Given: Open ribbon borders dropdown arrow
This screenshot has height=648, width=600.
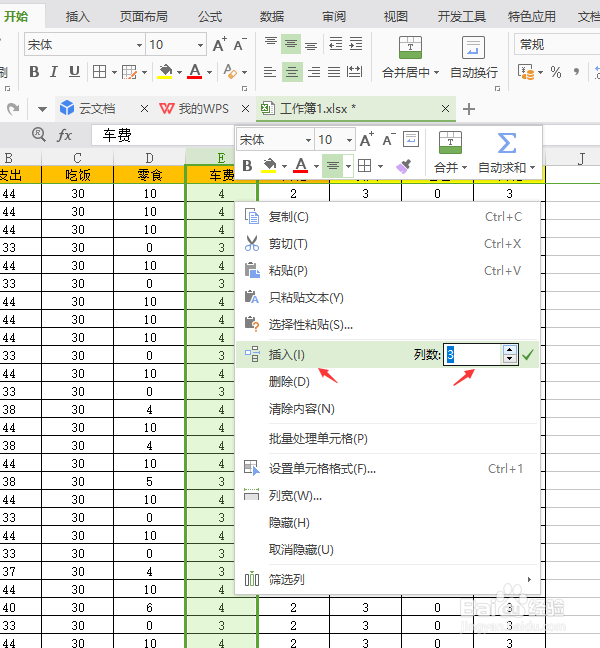Looking at the screenshot, I should click(114, 72).
